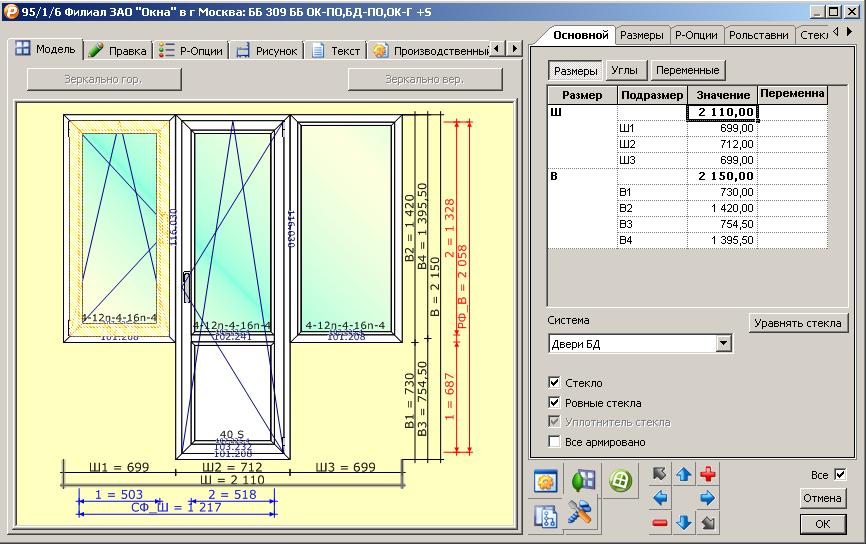This screenshot has width=866, height=544.
Task: Click the pencil icon on Правка tab
Action: click(x=96, y=50)
